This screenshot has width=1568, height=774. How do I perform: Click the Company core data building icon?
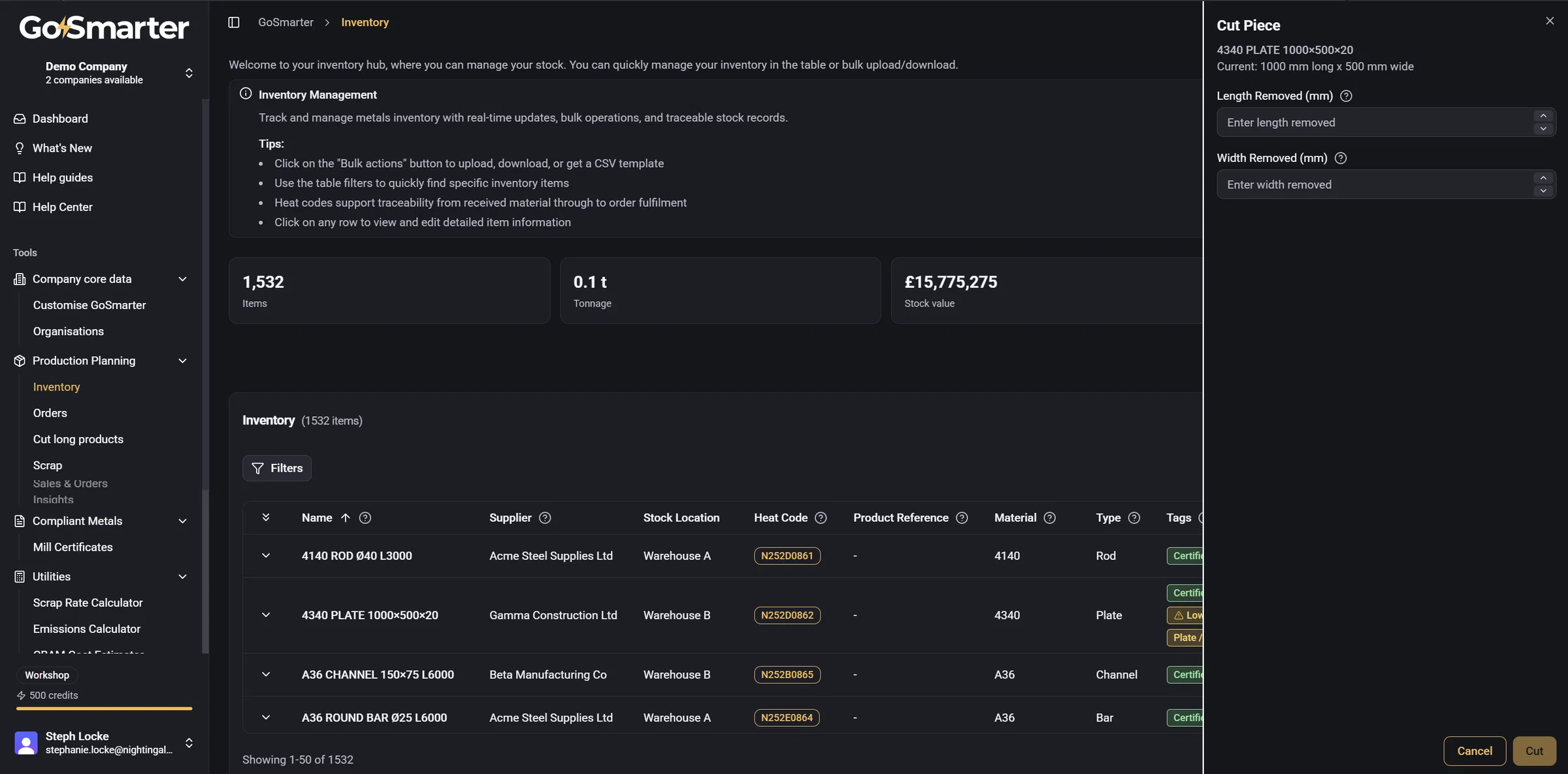pyautogui.click(x=20, y=279)
